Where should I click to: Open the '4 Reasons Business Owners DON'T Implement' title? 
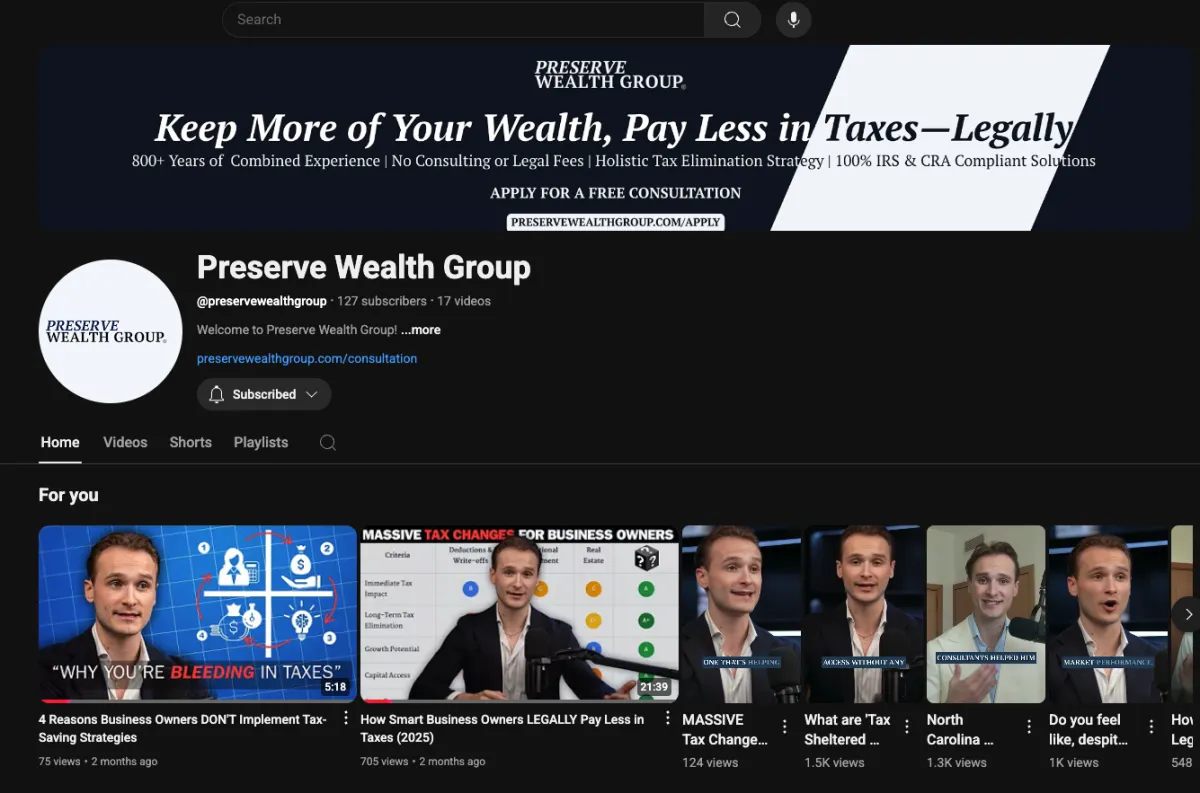183,728
